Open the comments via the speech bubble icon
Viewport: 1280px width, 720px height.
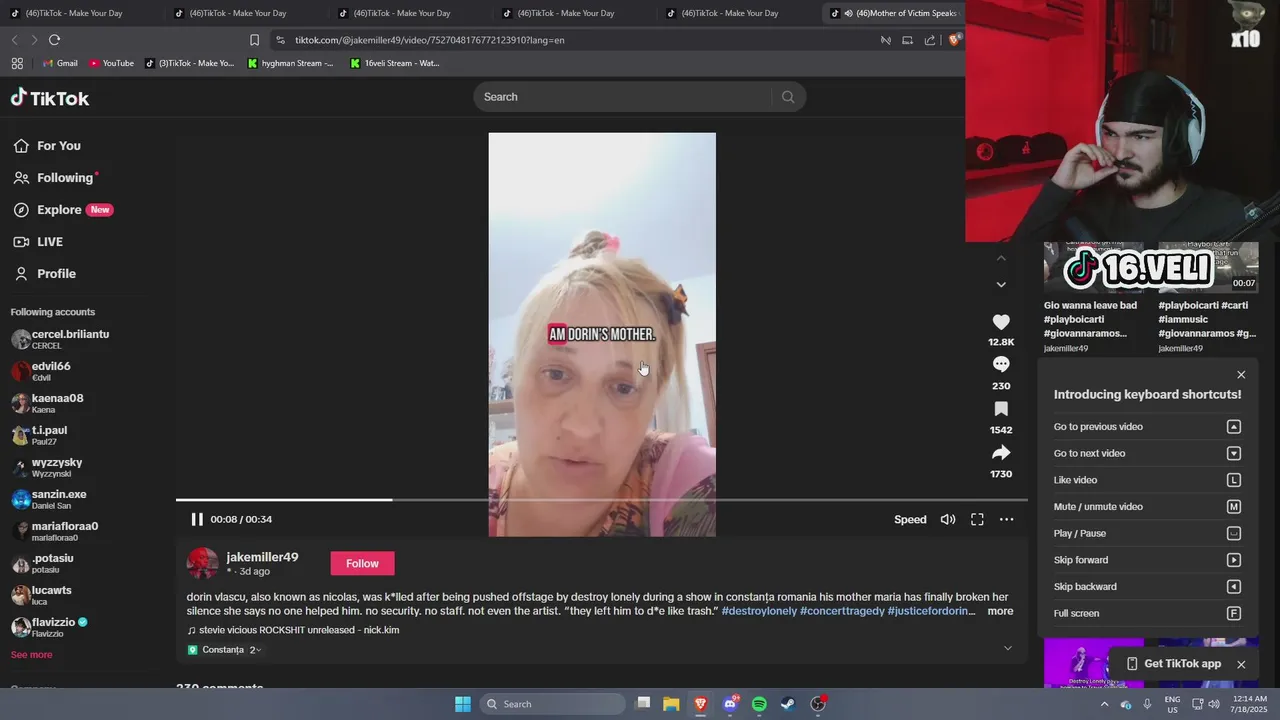pos(1001,364)
